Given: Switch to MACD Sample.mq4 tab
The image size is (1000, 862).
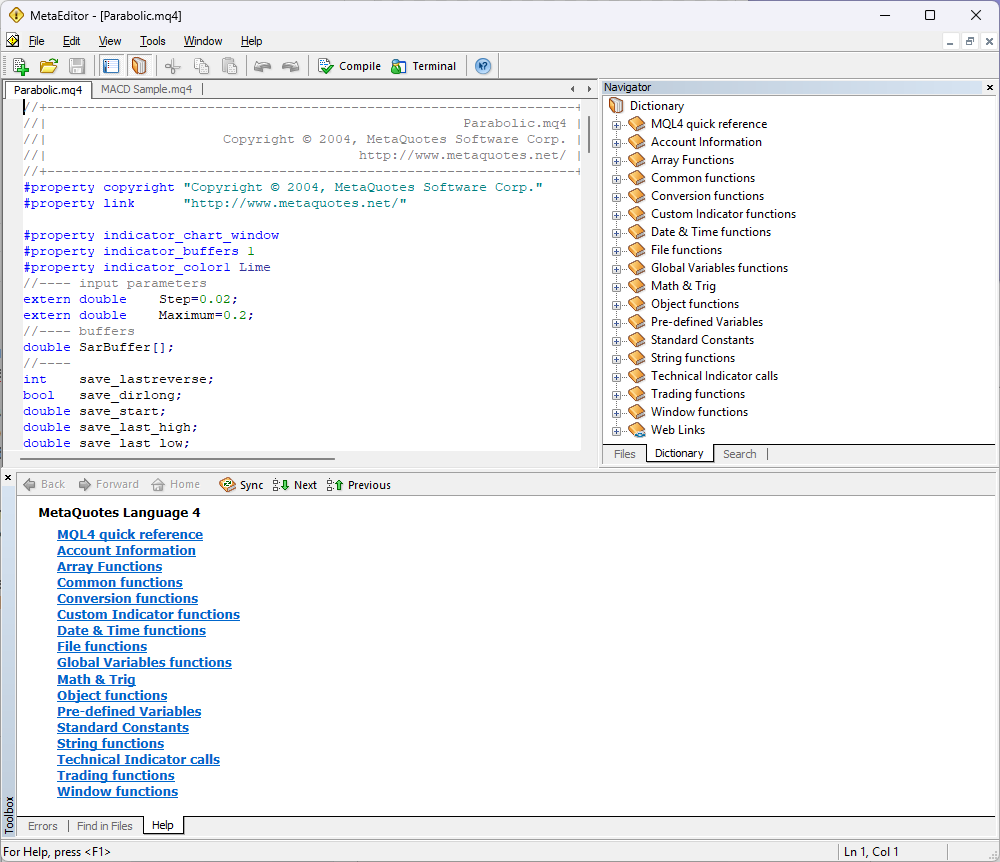Looking at the screenshot, I should (x=147, y=89).
